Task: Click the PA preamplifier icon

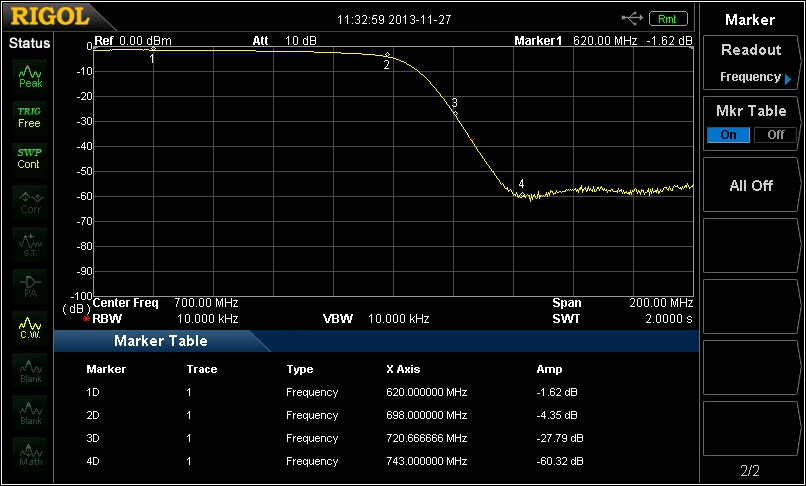Action: (30, 285)
